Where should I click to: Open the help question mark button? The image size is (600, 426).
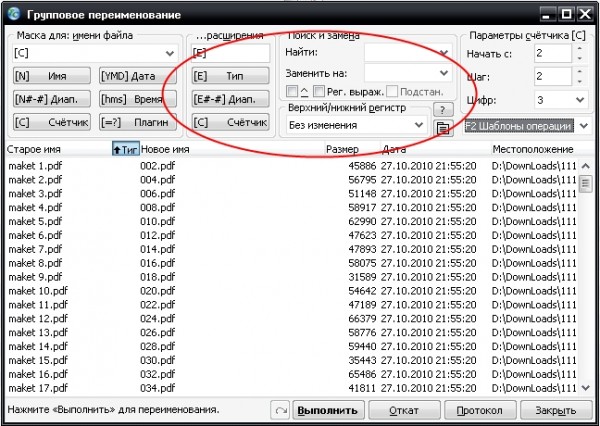[x=443, y=110]
